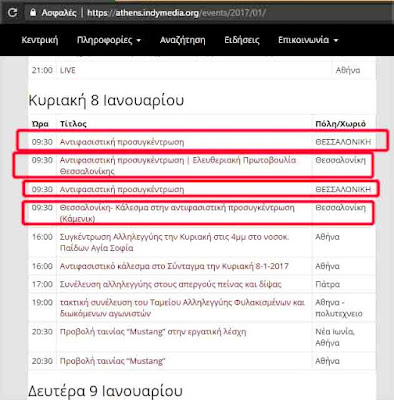The height and width of the screenshot is (400, 394).
Task: Open Αντιφασιστικό κάλεσμα στο Σύνταγμα link
Action: pyautogui.click(x=174, y=266)
